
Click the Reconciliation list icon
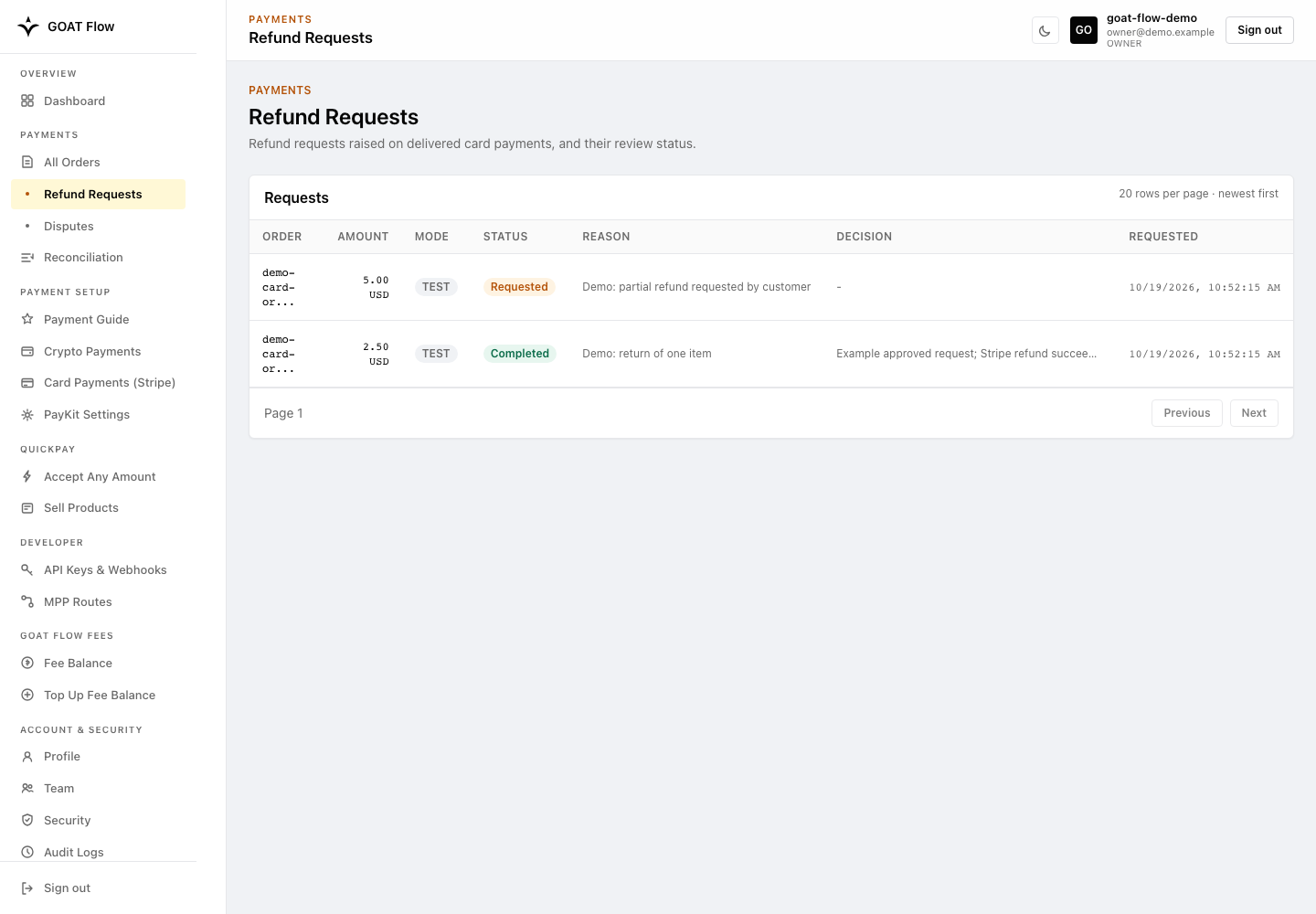tap(27, 258)
